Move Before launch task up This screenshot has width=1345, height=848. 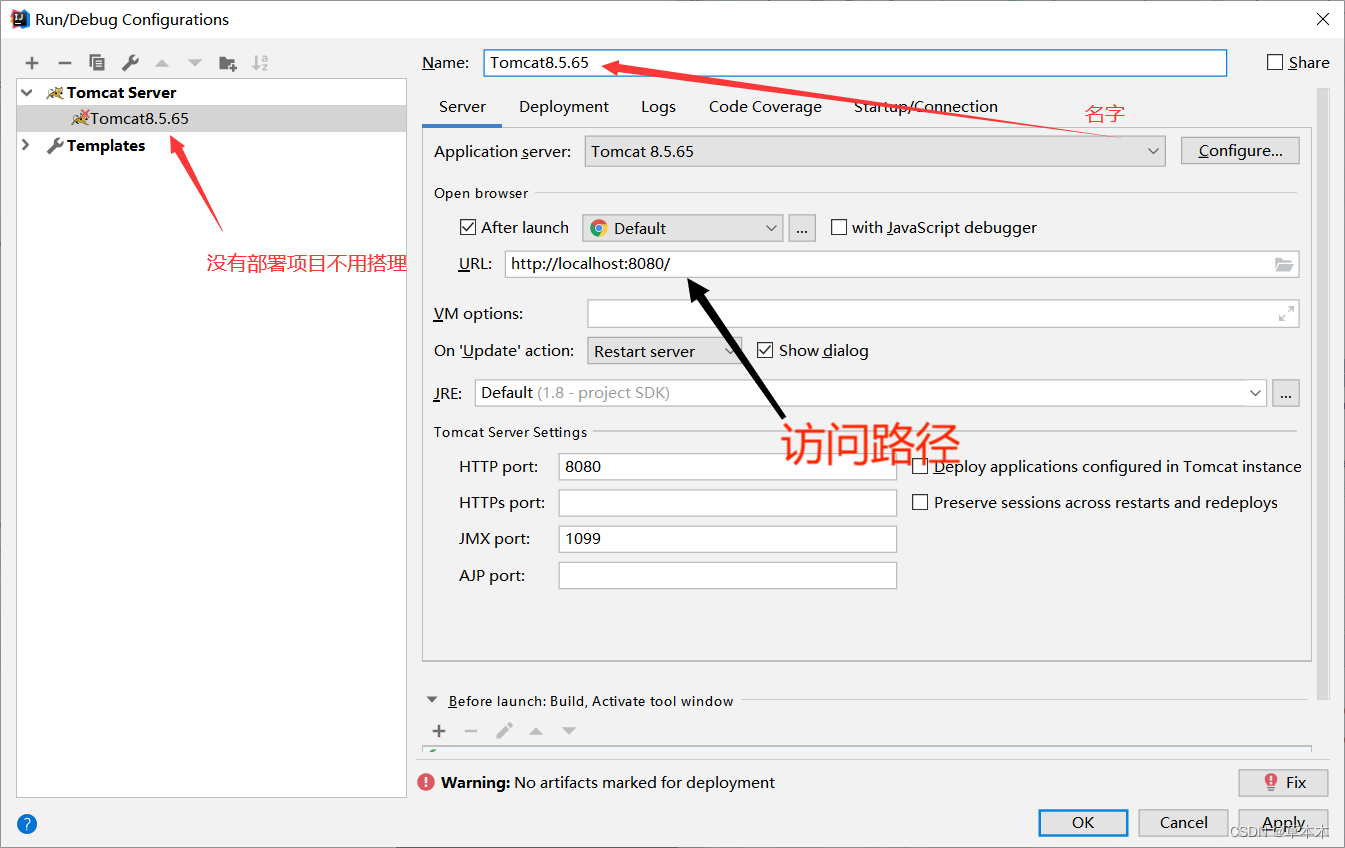(536, 731)
